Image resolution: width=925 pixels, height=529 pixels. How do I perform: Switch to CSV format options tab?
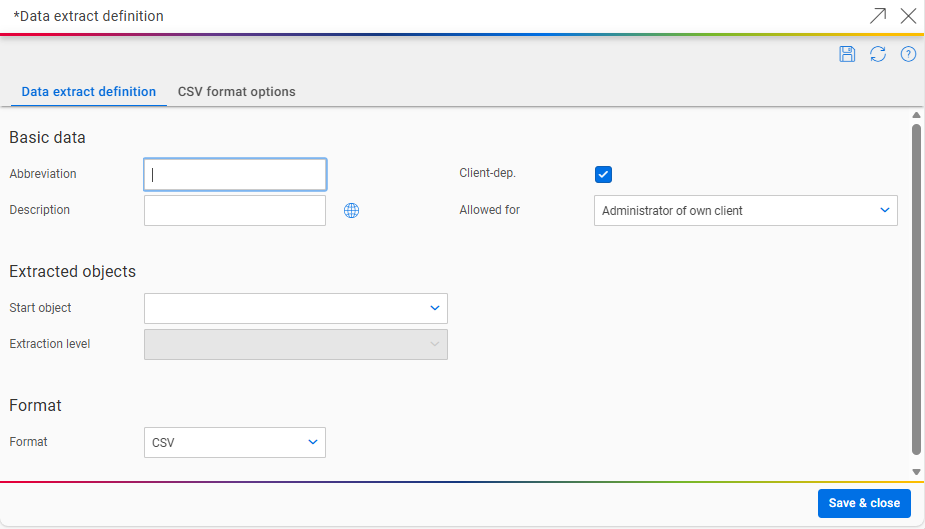click(237, 92)
